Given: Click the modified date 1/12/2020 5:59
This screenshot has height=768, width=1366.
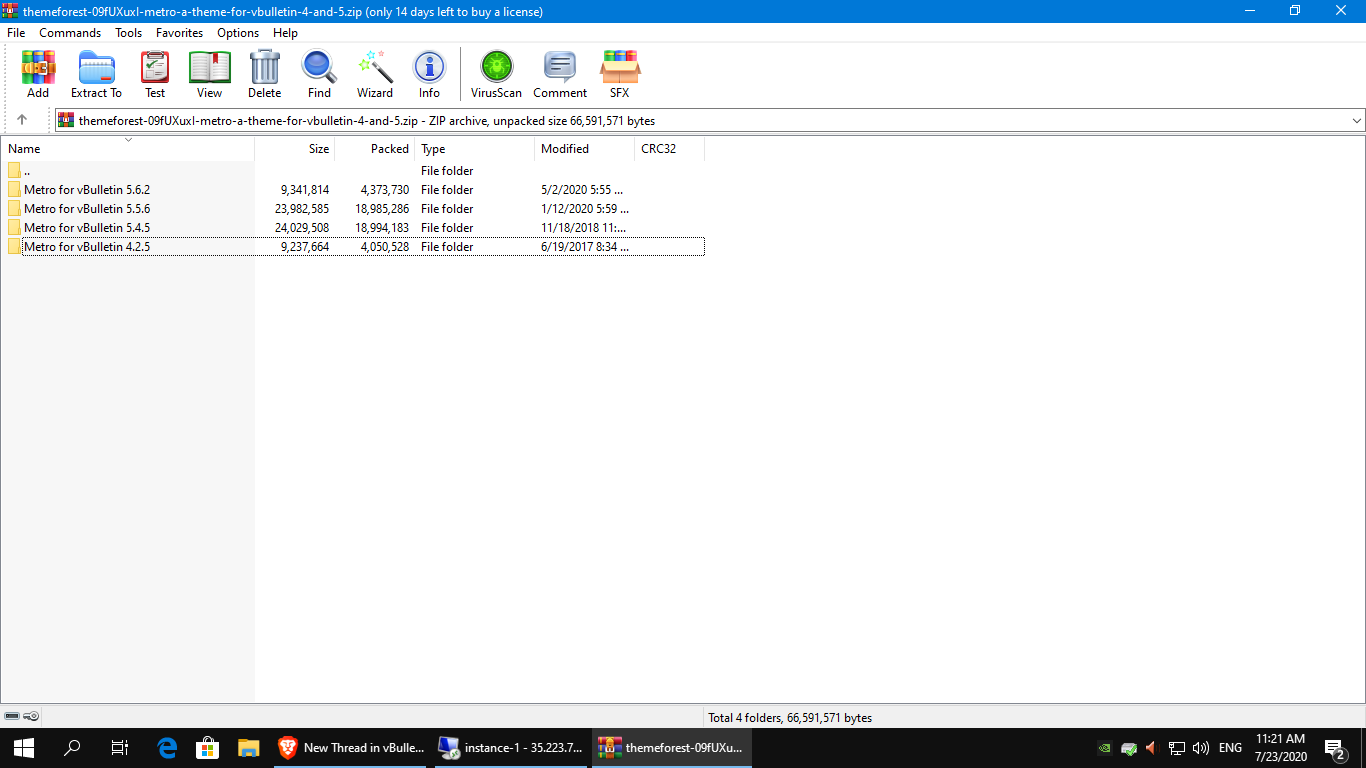Looking at the screenshot, I should [585, 209].
